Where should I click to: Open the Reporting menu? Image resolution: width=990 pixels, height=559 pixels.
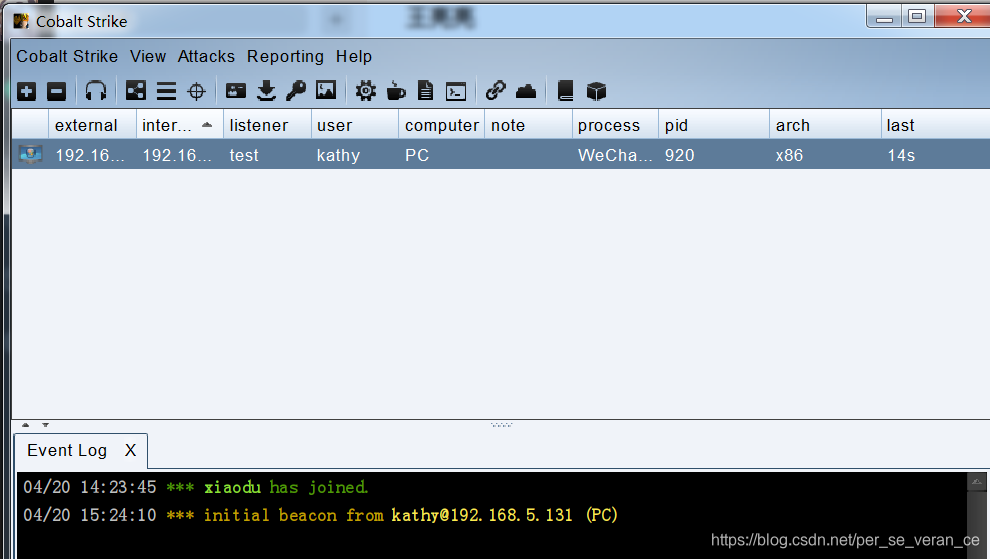pos(285,57)
